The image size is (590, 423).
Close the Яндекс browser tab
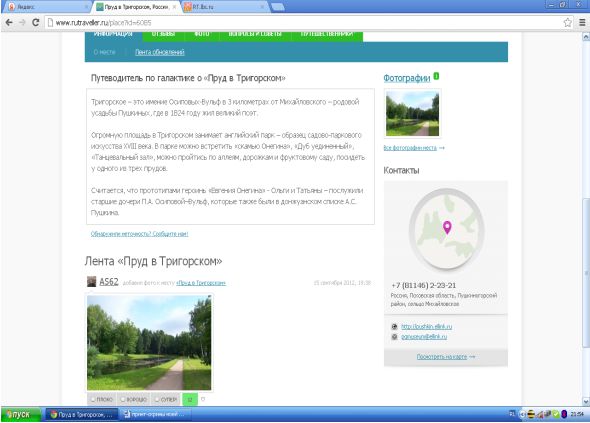coord(86,7)
